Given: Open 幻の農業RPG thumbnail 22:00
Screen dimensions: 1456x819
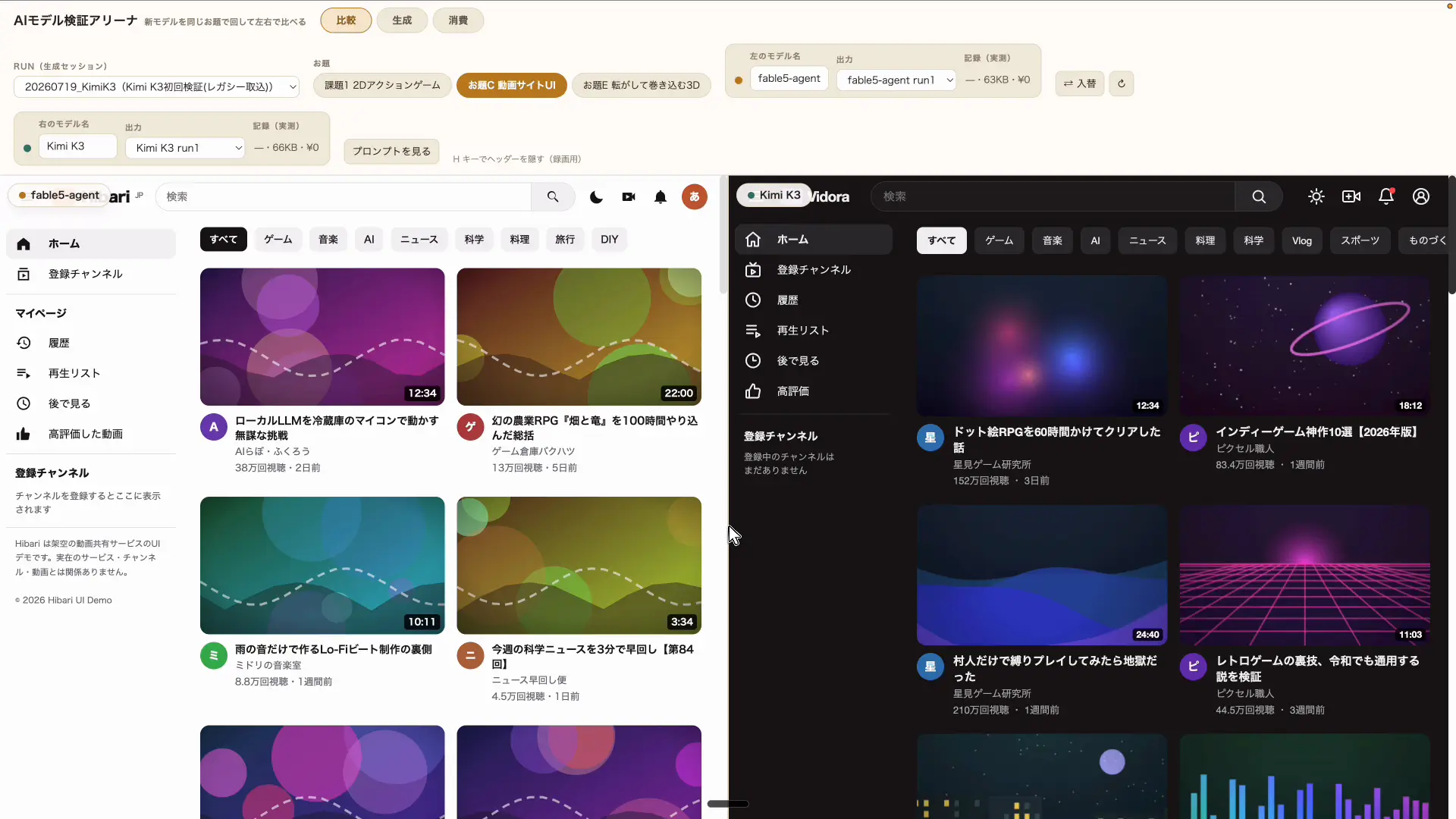Looking at the screenshot, I should pyautogui.click(x=579, y=337).
